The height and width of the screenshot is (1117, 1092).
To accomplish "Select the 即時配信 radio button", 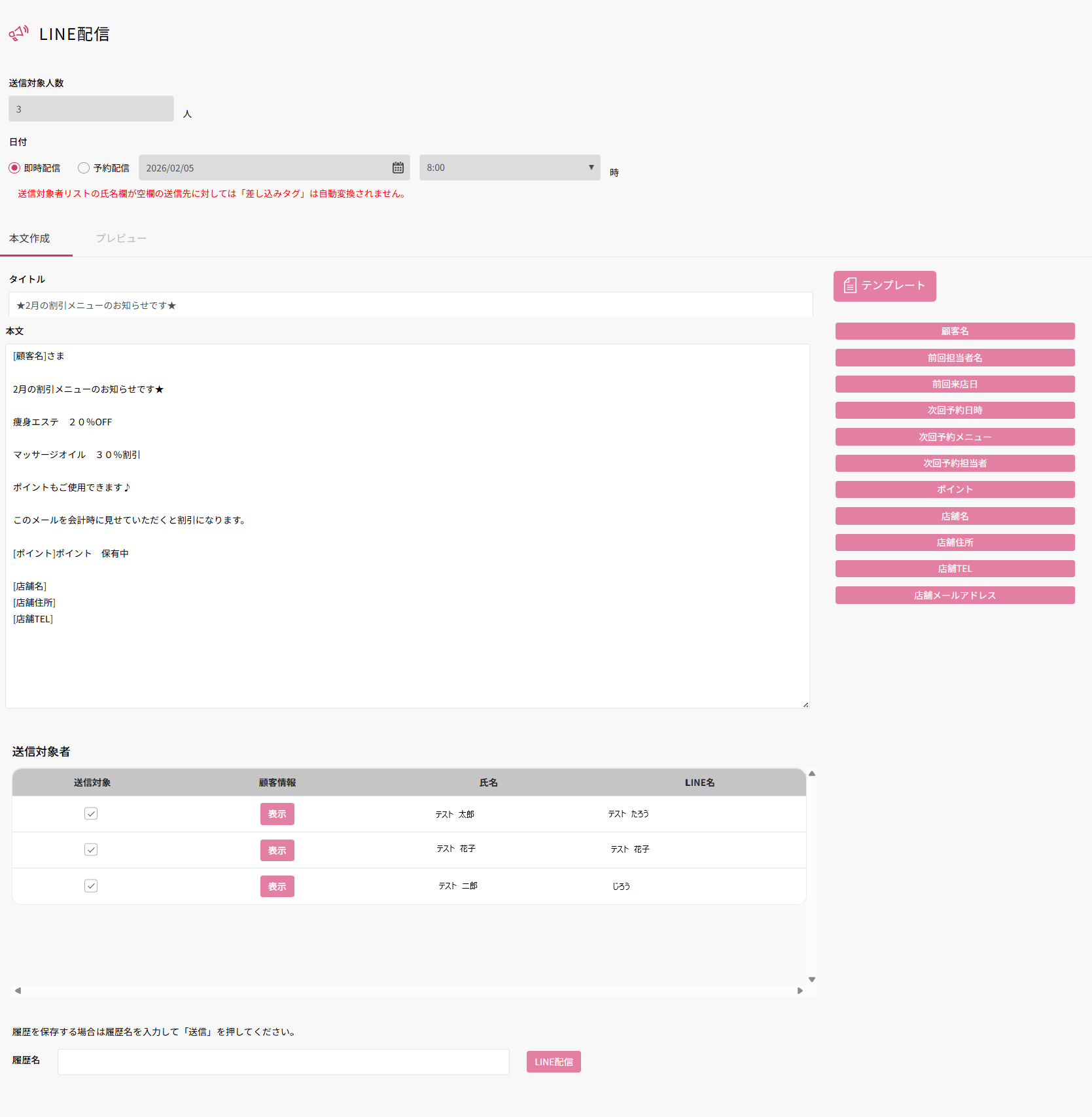I will click(14, 168).
